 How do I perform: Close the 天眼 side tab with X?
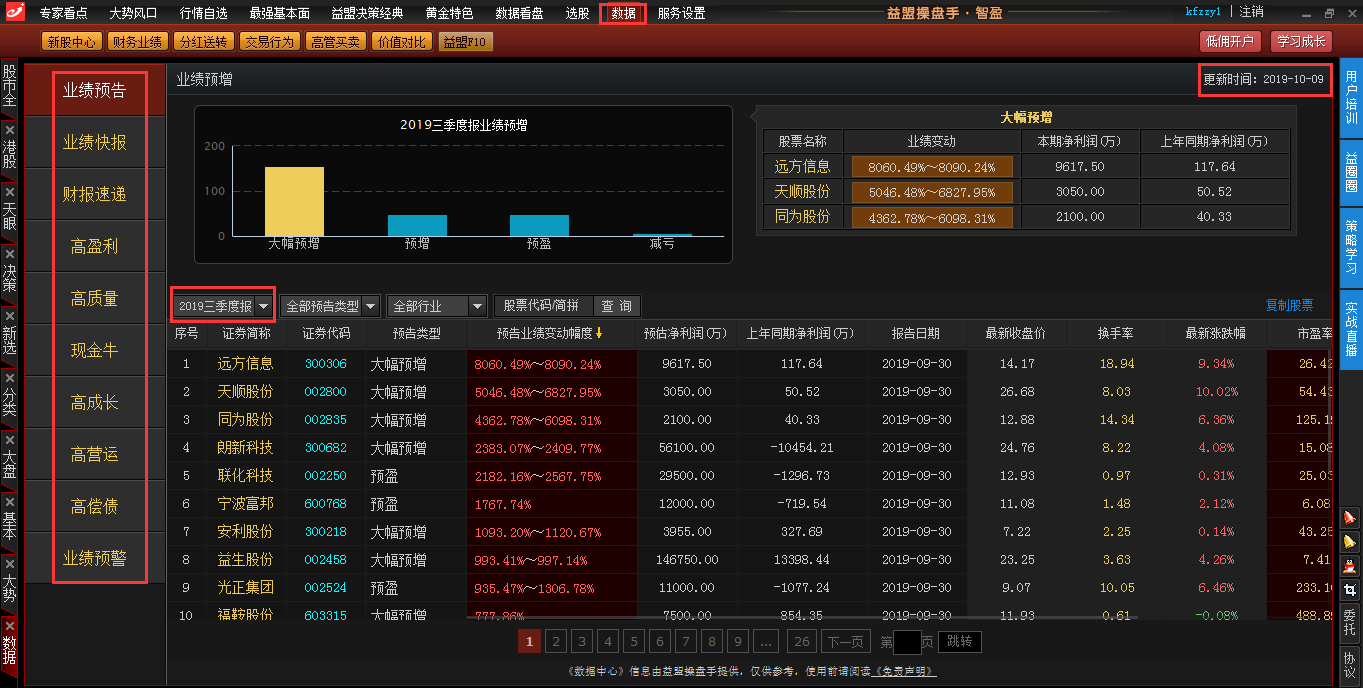[x=9, y=190]
